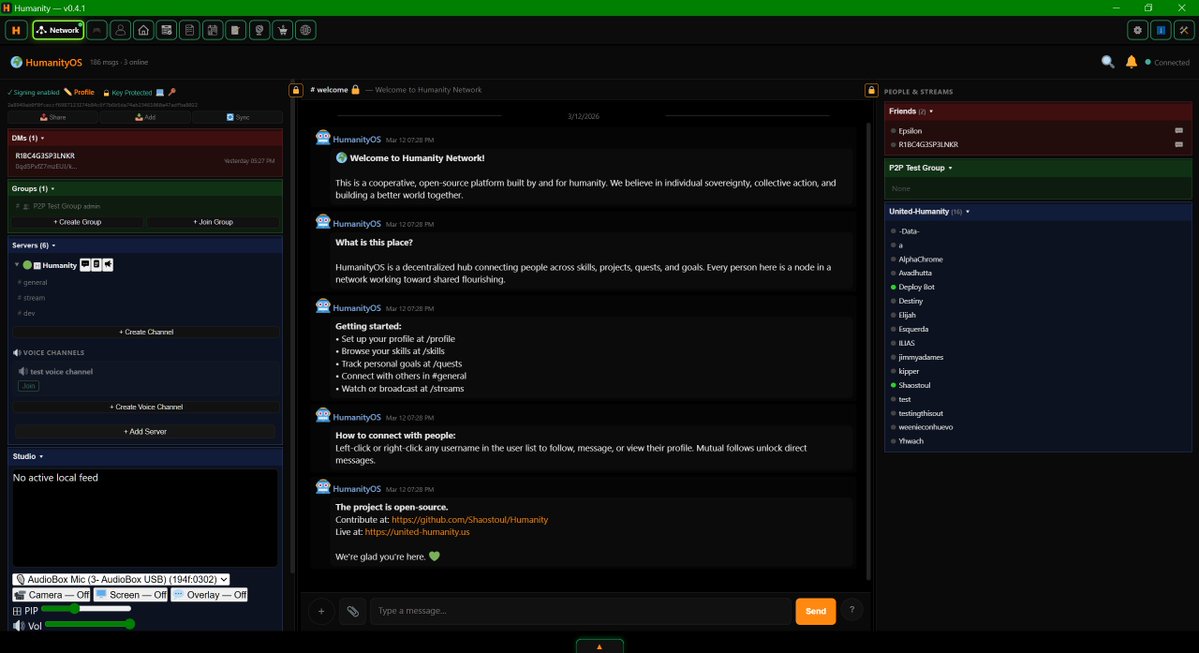Toggle Screen — Off button
This screenshot has width=1199, height=653.
131,595
